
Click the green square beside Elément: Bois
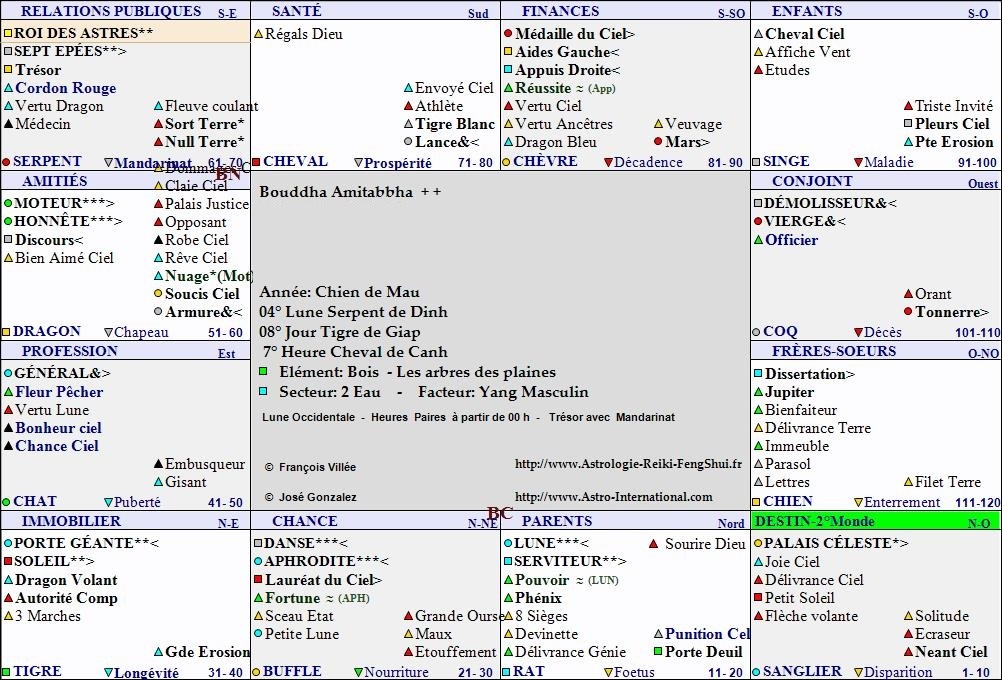pyautogui.click(x=263, y=372)
